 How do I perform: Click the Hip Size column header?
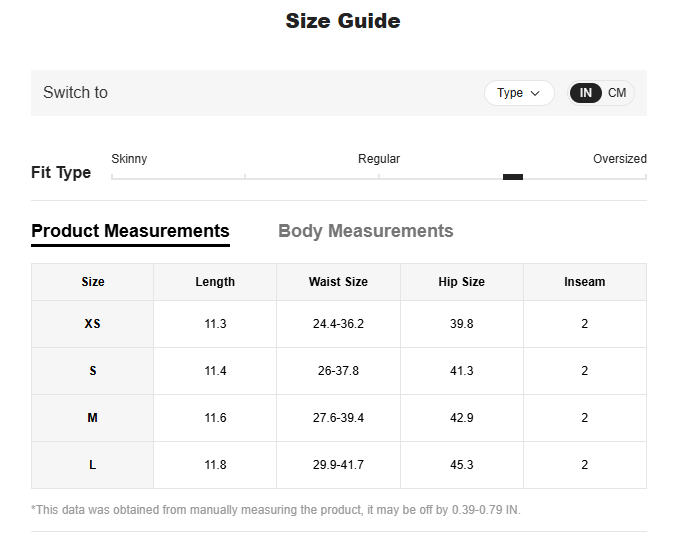click(x=461, y=282)
